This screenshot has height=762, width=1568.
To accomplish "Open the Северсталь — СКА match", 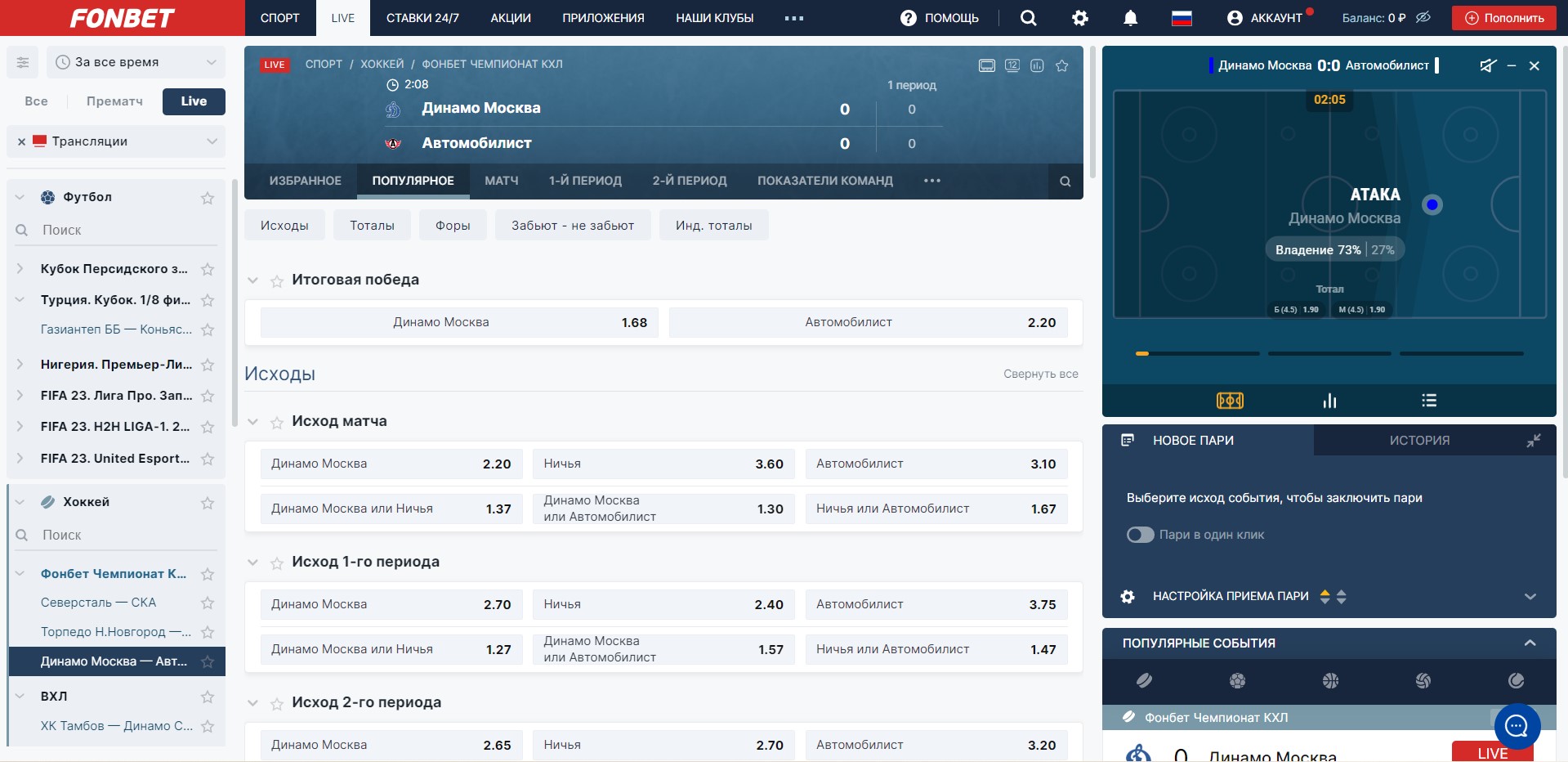I will [98, 603].
